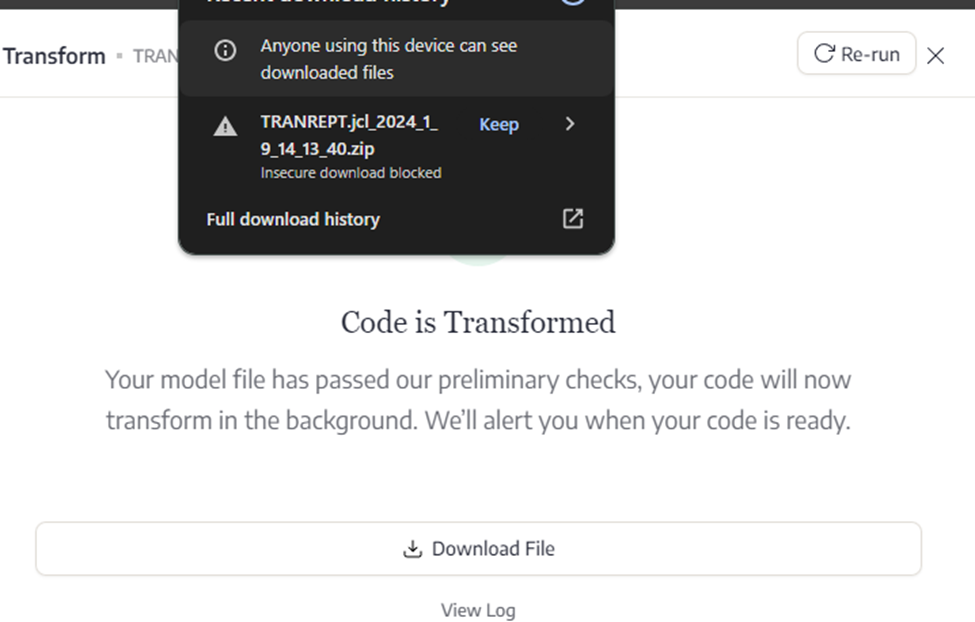Image resolution: width=975 pixels, height=622 pixels.
Task: Click the warning icon next to TRANREPT zip
Action: [x=225, y=126]
